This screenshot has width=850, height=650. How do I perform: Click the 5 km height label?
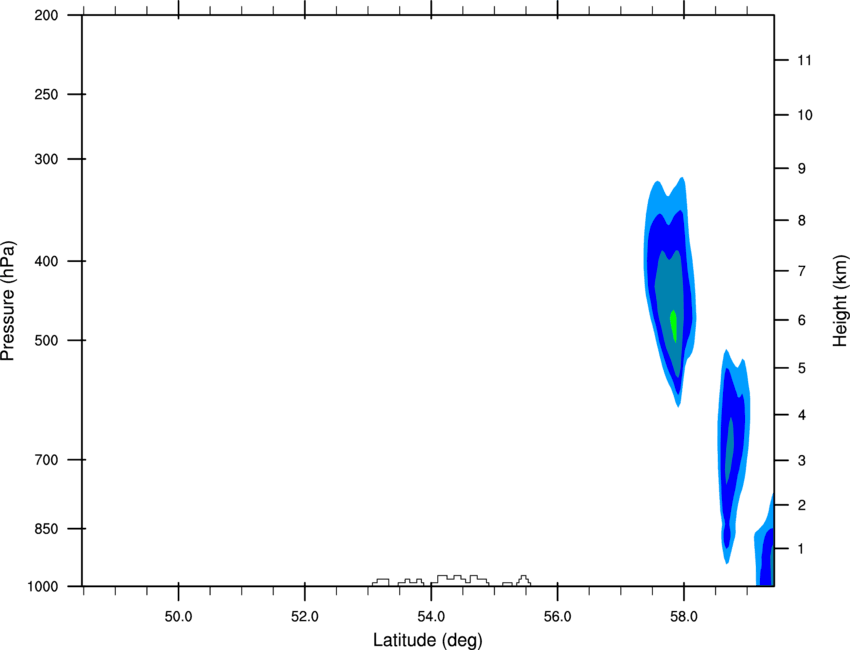[x=802, y=368]
